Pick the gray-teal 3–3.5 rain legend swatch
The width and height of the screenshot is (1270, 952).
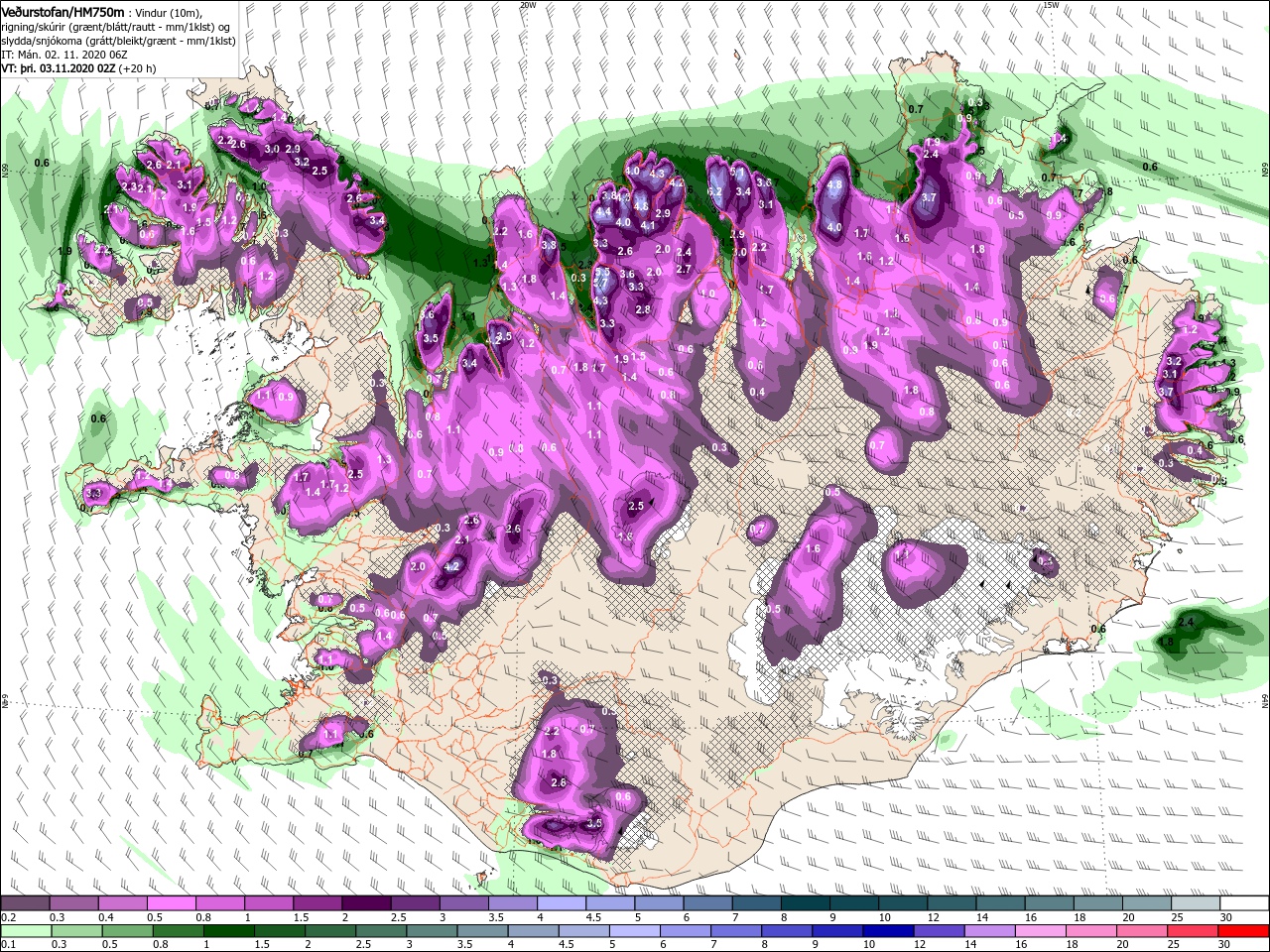tap(433, 931)
